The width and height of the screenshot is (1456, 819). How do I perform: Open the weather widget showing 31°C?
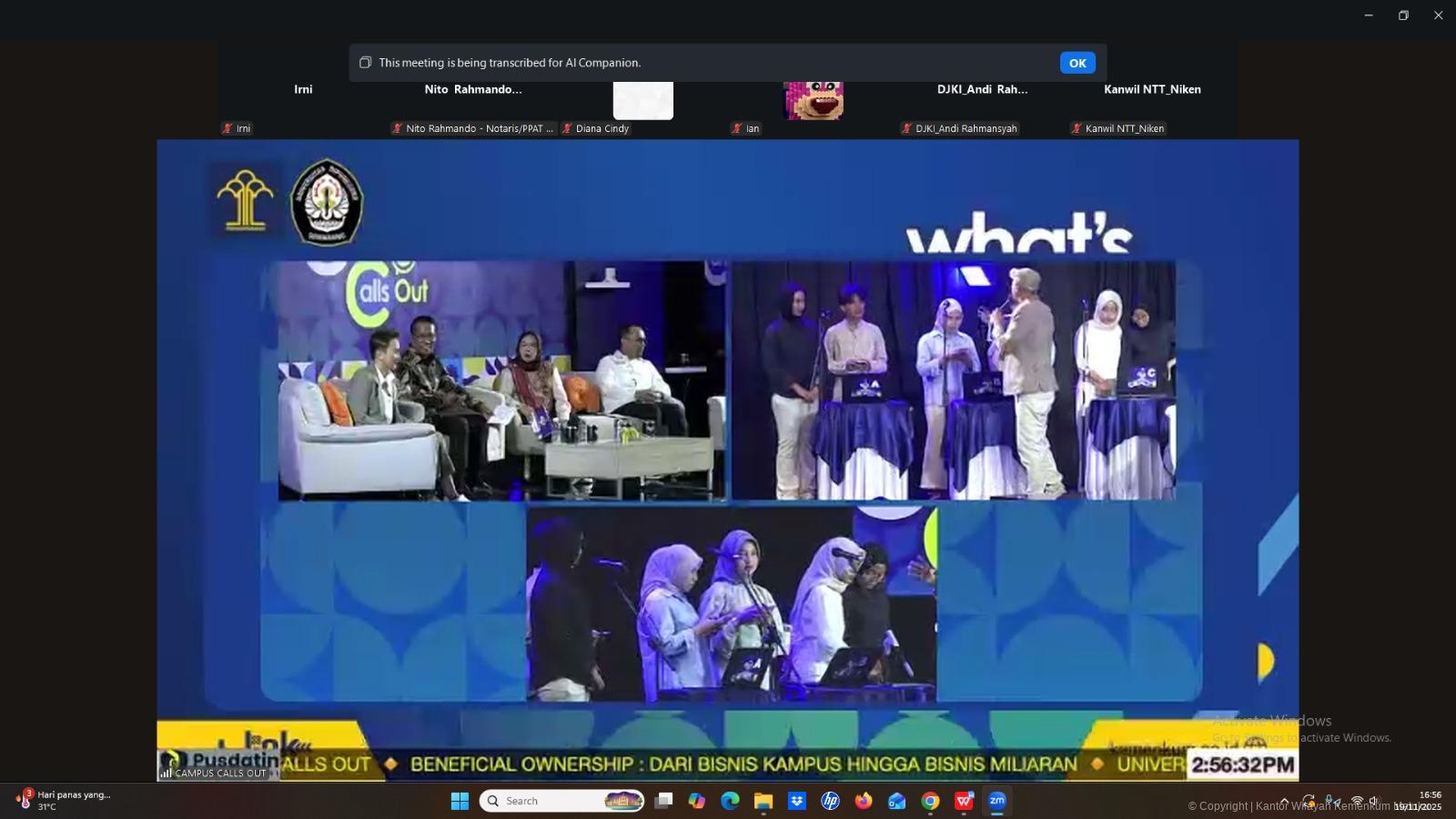[x=64, y=801]
